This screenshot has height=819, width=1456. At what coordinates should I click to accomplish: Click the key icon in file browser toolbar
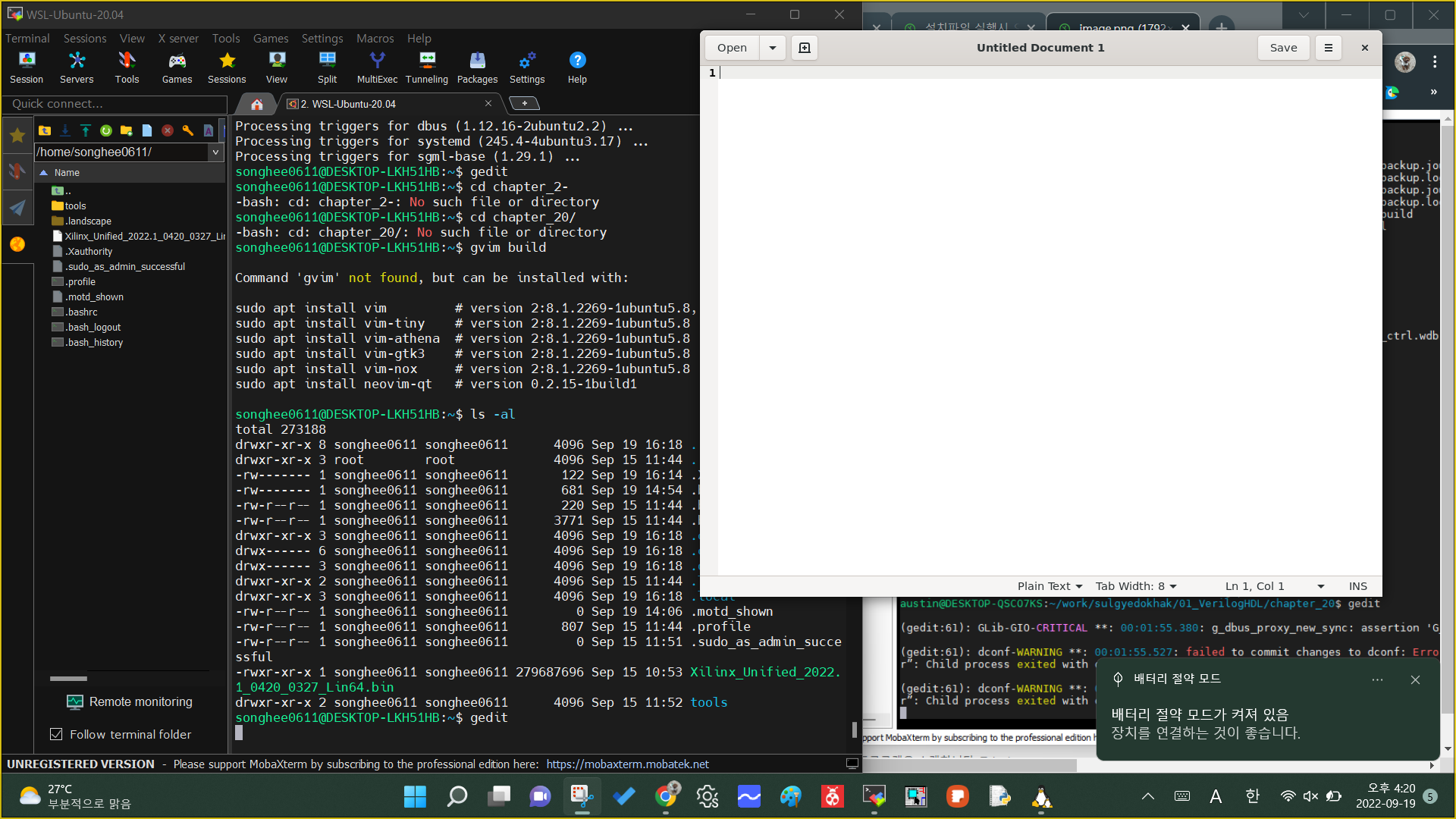[188, 130]
